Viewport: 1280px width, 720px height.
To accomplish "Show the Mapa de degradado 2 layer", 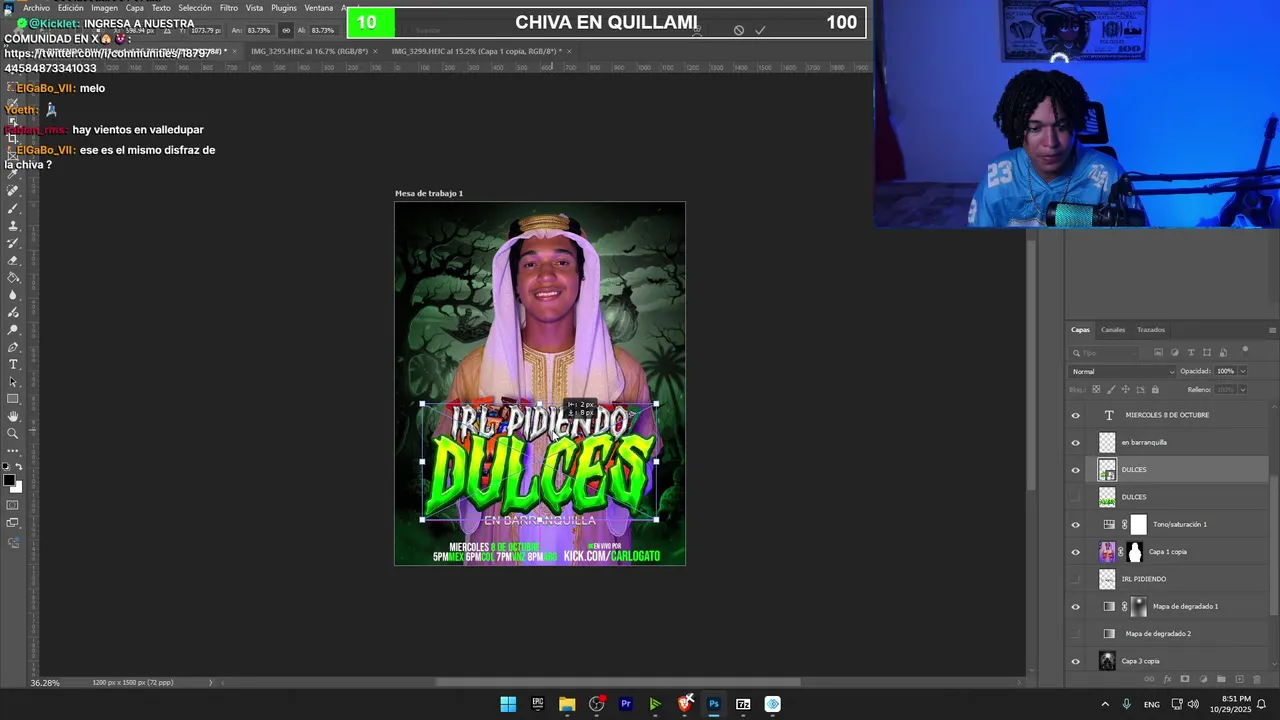I will point(1076,633).
